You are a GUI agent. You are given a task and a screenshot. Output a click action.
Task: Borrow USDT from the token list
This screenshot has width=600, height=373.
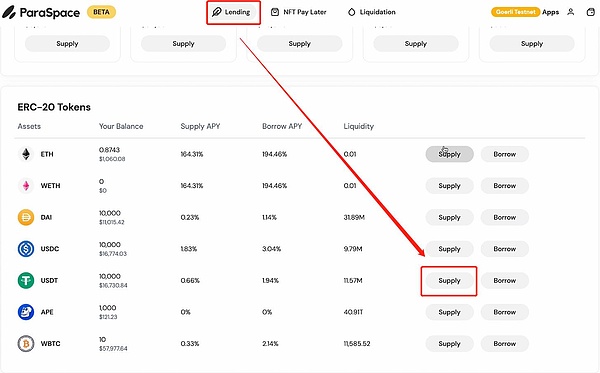(x=505, y=280)
